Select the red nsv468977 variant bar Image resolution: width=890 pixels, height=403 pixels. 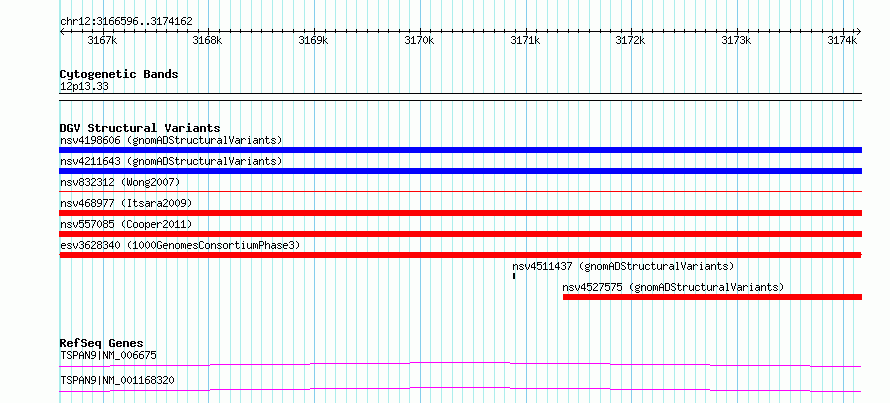[x=460, y=213]
